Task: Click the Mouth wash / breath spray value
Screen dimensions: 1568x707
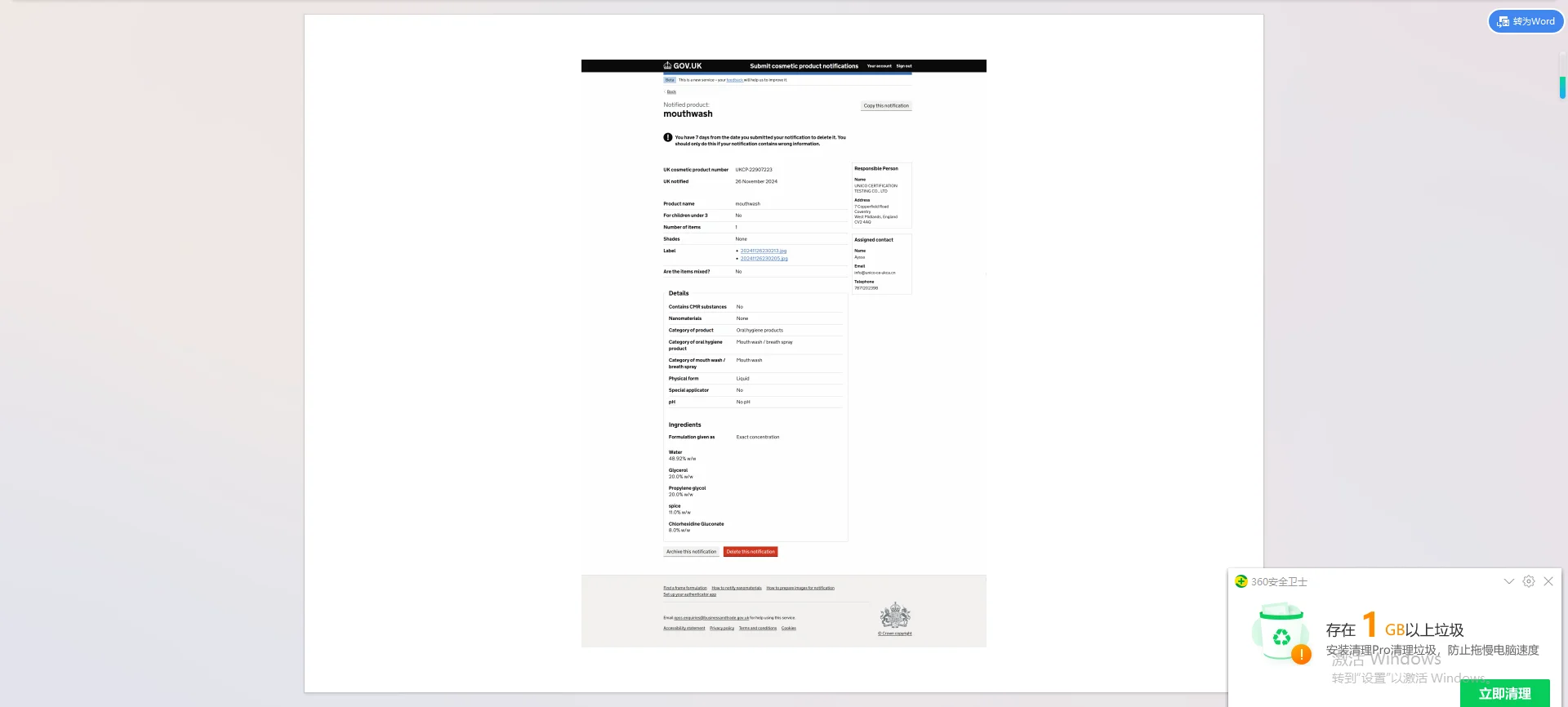Action: [x=764, y=342]
